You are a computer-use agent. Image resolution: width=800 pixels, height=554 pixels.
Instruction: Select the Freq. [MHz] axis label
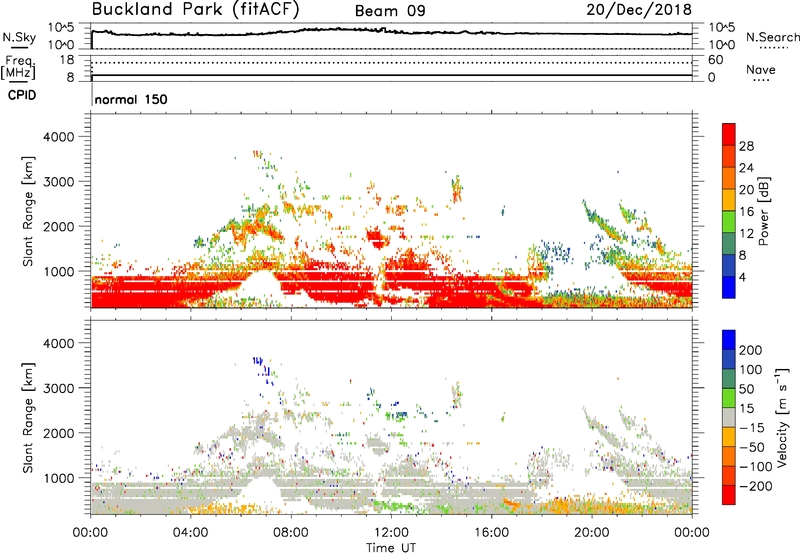tap(18, 67)
